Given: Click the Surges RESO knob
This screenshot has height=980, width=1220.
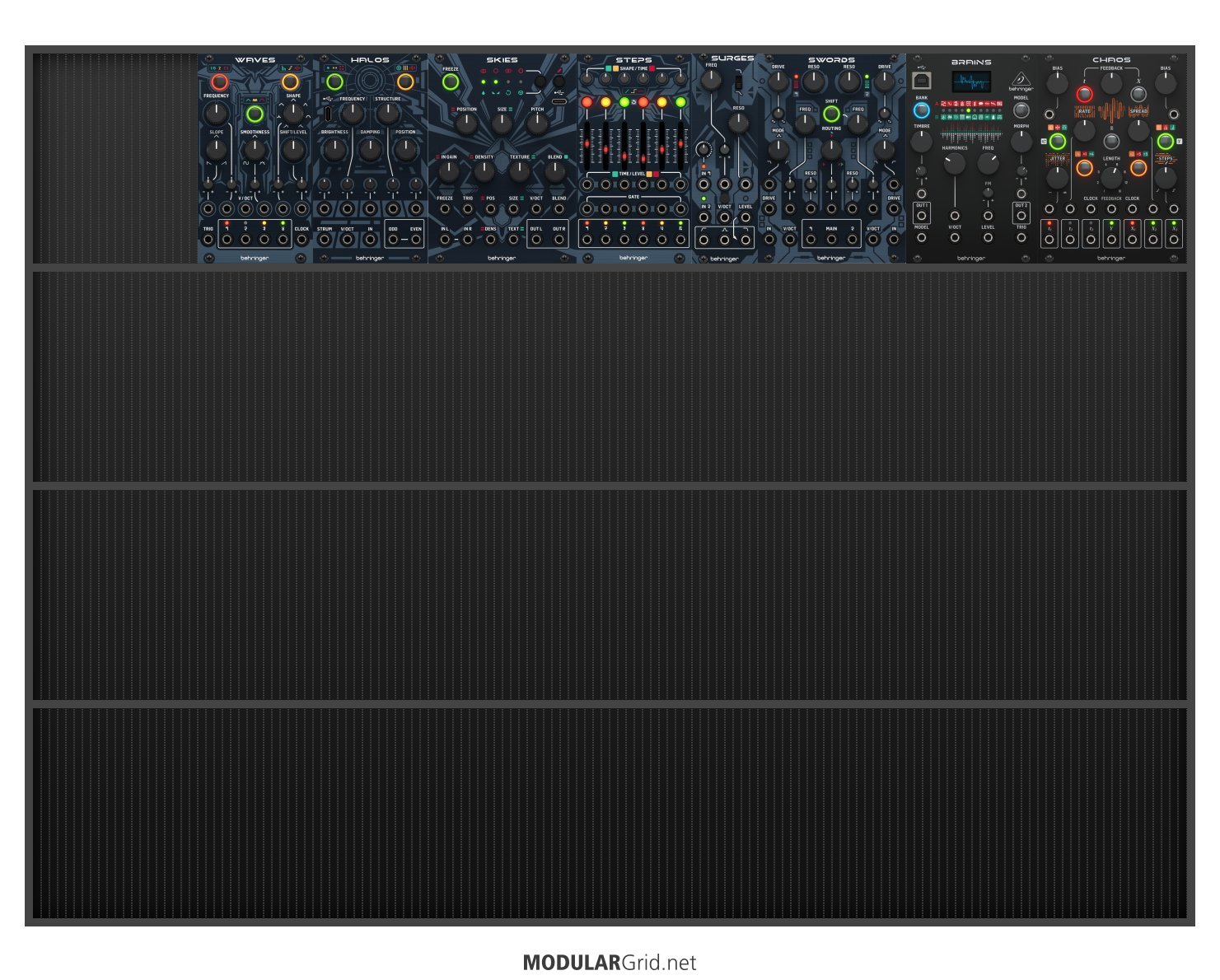Looking at the screenshot, I should pyautogui.click(x=739, y=124).
